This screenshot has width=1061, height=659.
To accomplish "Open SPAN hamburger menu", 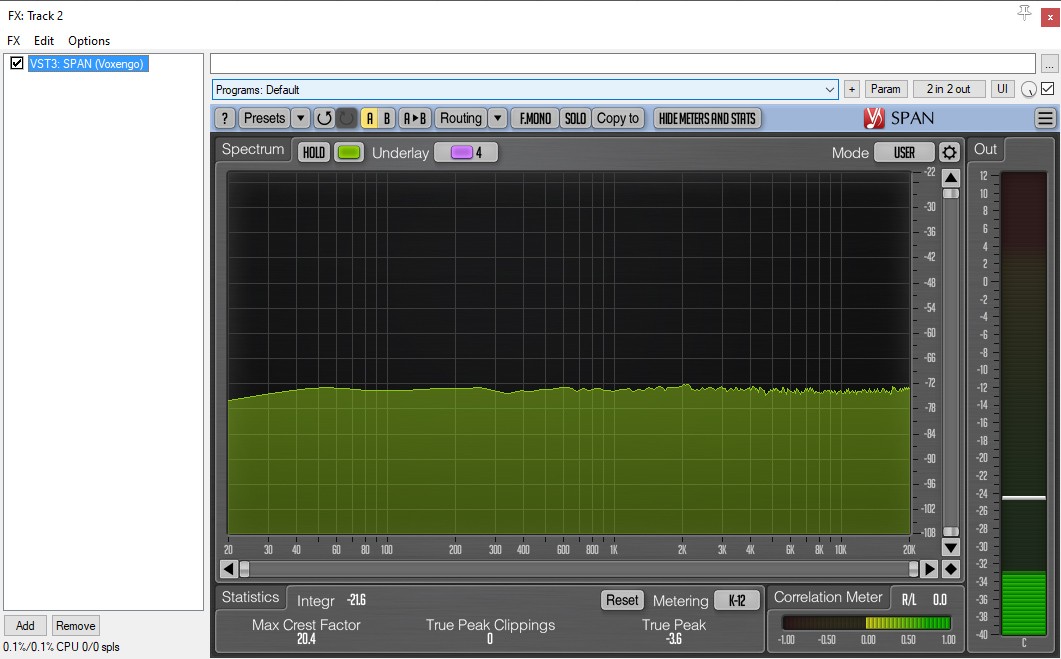I will pos(1045,118).
